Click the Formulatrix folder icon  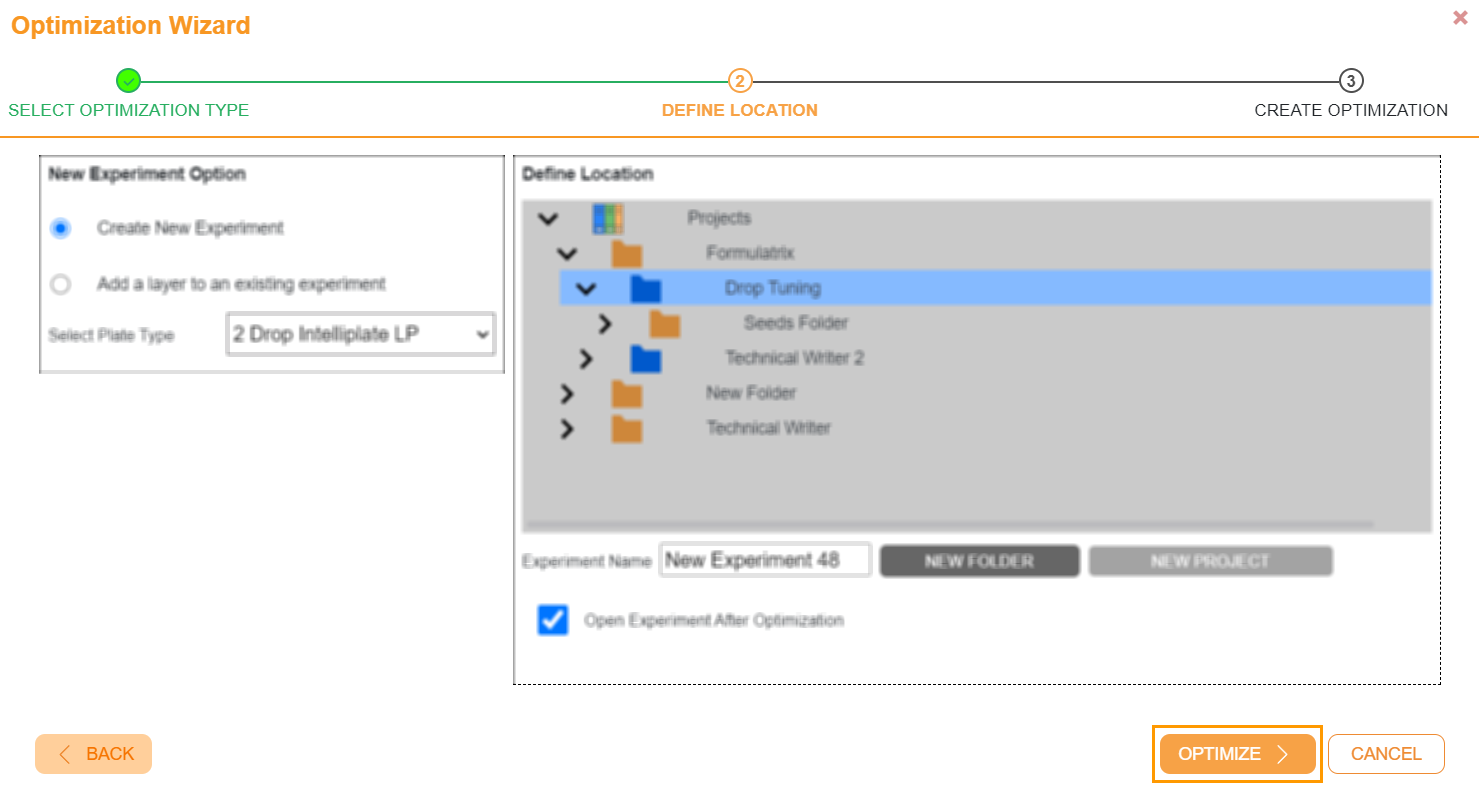tap(627, 254)
